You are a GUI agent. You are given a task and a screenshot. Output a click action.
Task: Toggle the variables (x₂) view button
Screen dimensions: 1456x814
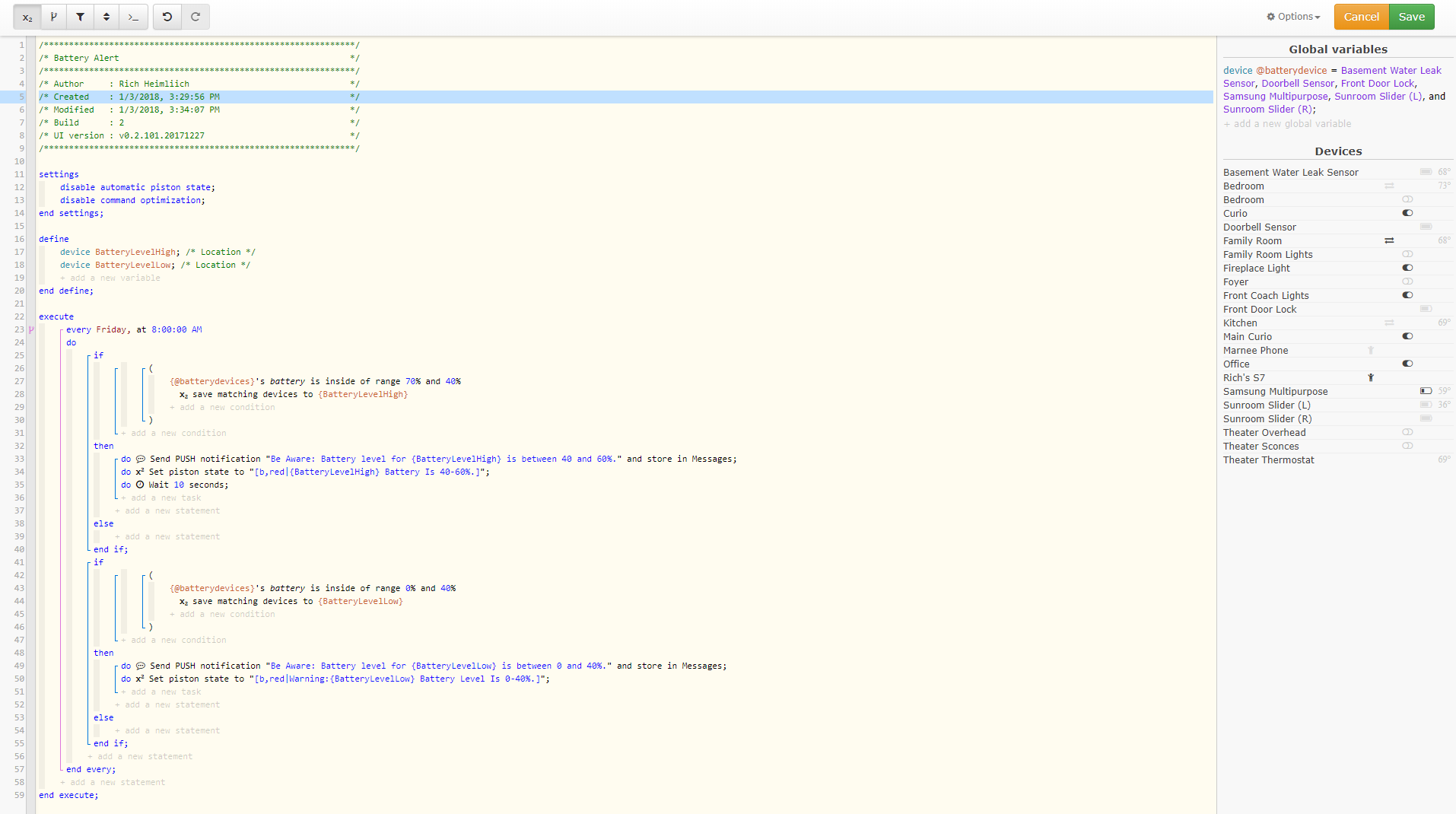[27, 17]
